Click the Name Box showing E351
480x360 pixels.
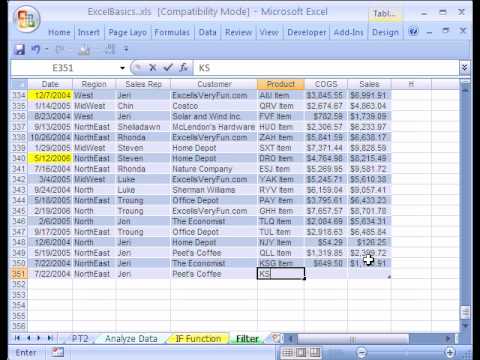point(63,68)
